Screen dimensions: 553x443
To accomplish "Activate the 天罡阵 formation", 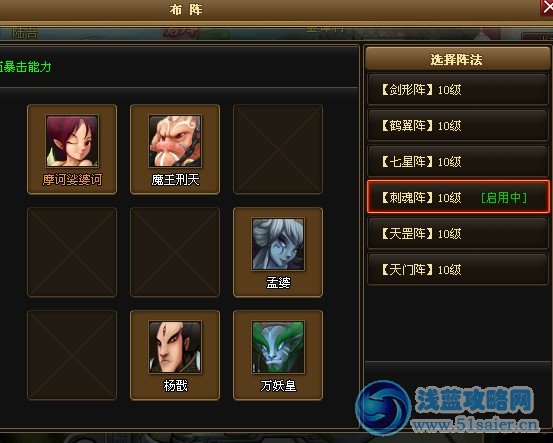I will tap(458, 233).
